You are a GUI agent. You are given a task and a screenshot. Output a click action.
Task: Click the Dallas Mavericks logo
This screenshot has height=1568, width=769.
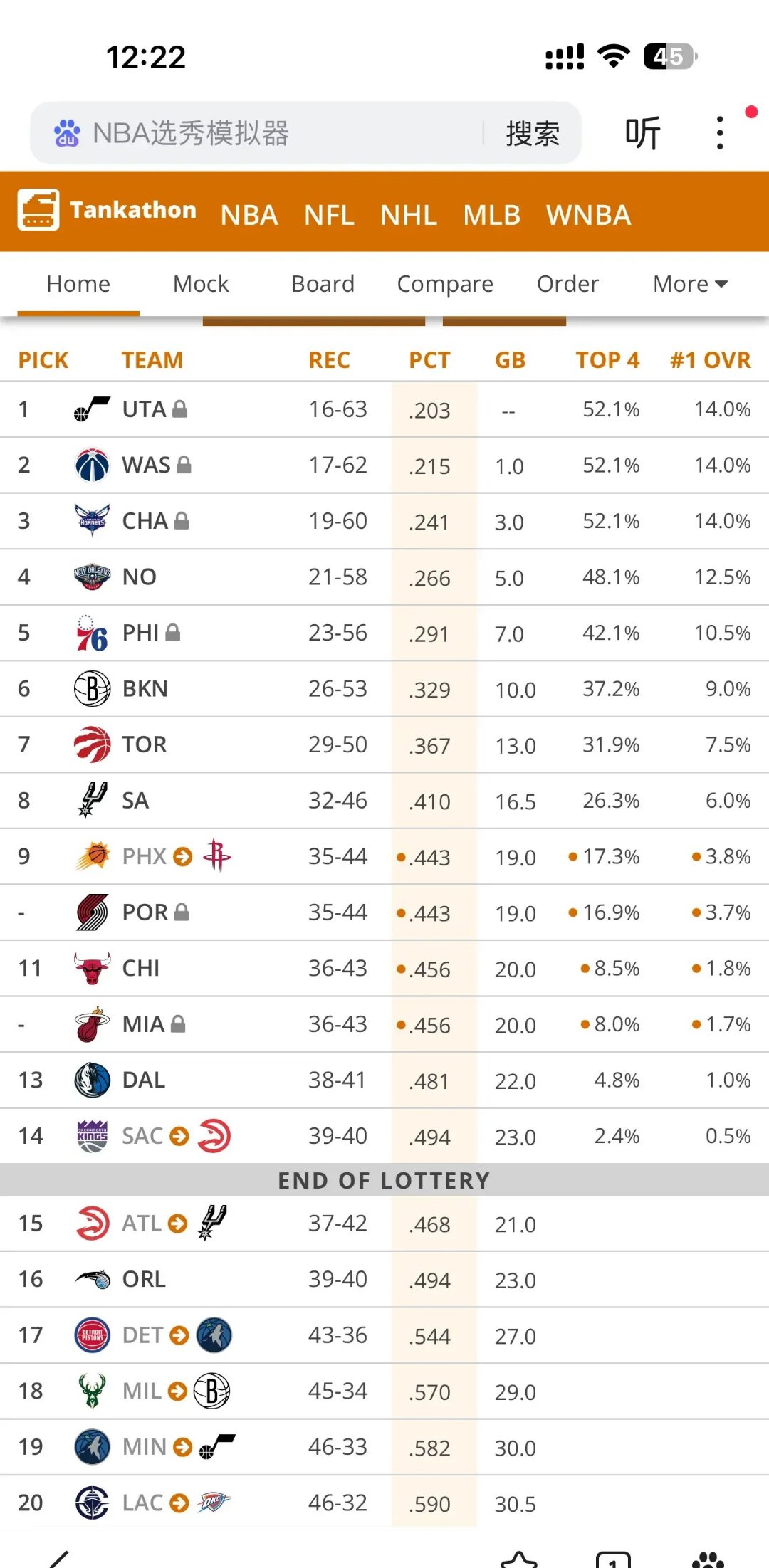(x=92, y=1080)
